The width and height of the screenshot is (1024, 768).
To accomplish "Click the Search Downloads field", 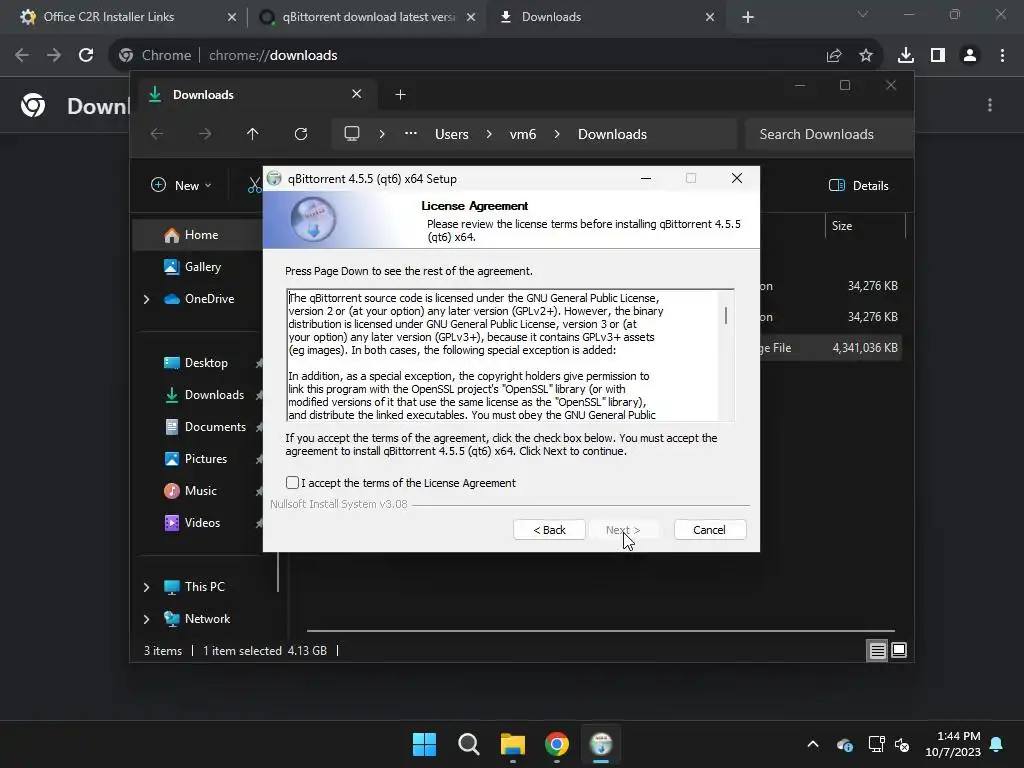I will [828, 134].
